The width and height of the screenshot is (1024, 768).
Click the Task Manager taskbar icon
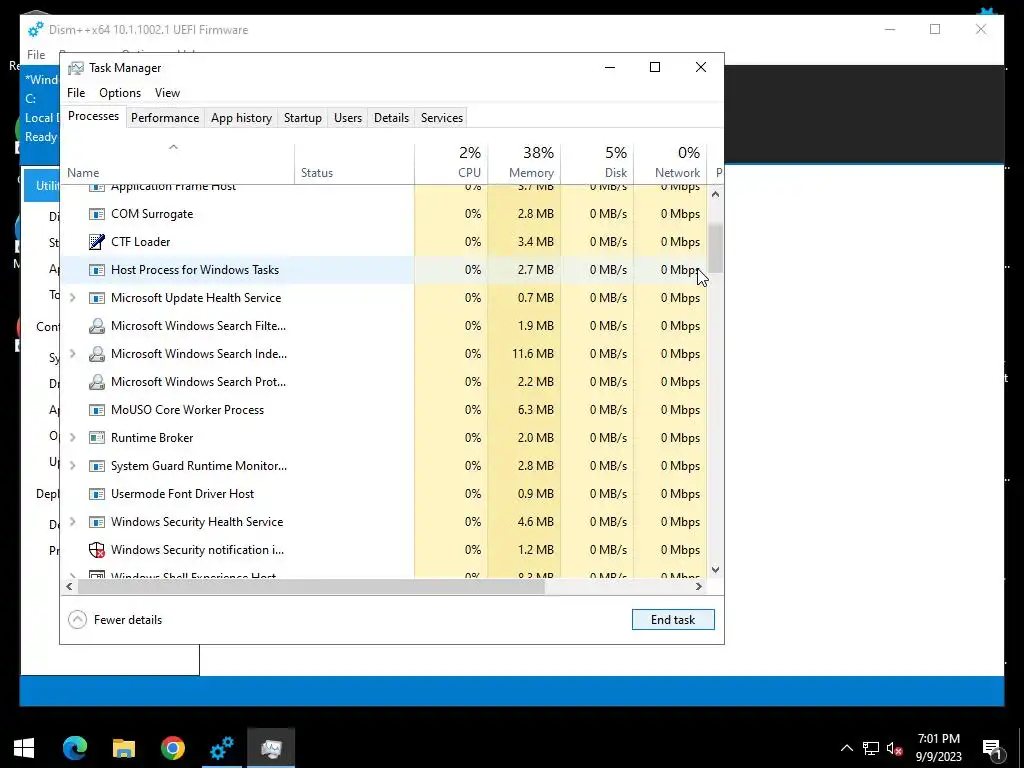point(271,748)
